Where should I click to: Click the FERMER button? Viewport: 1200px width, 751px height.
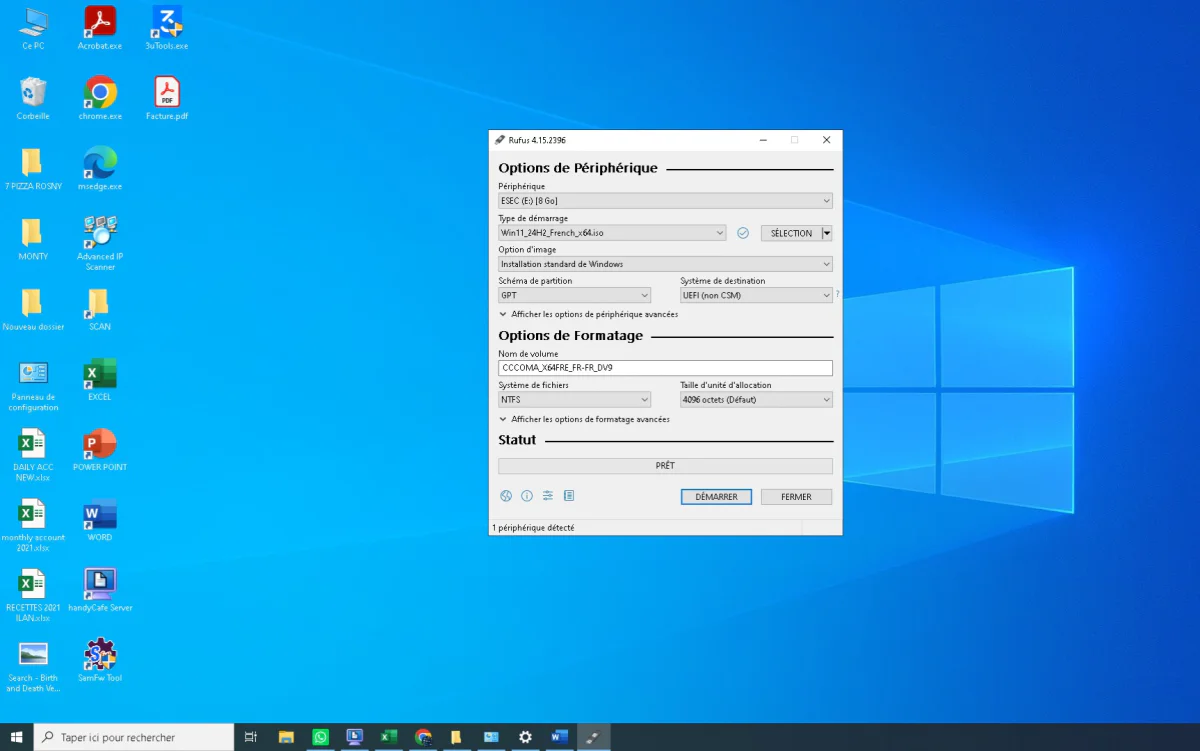pyautogui.click(x=796, y=496)
